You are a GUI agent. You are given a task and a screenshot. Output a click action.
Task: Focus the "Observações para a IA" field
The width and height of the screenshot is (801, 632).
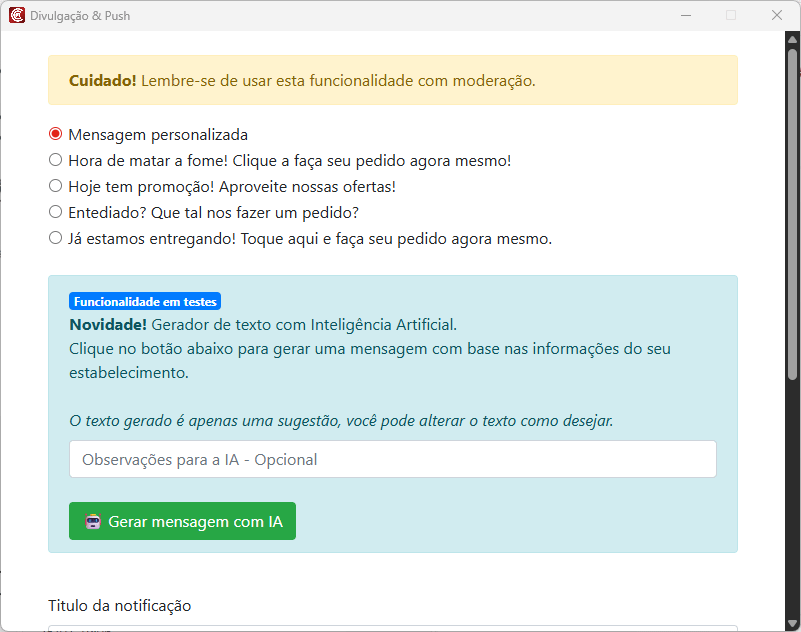[x=392, y=460]
